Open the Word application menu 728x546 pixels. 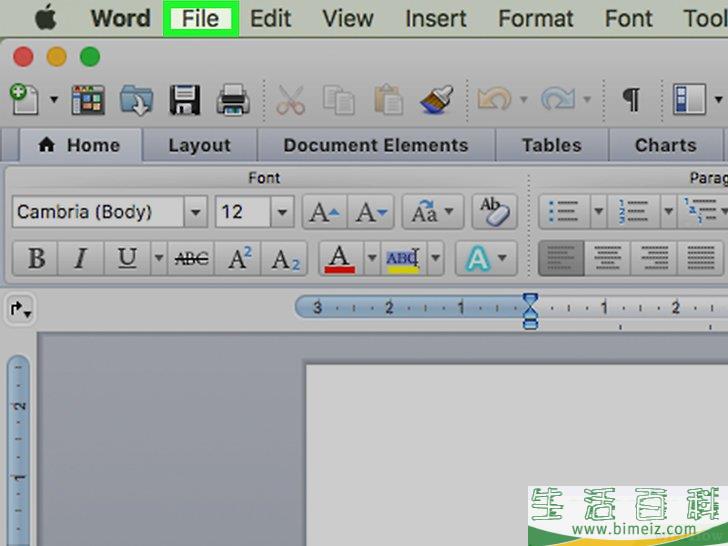(121, 19)
